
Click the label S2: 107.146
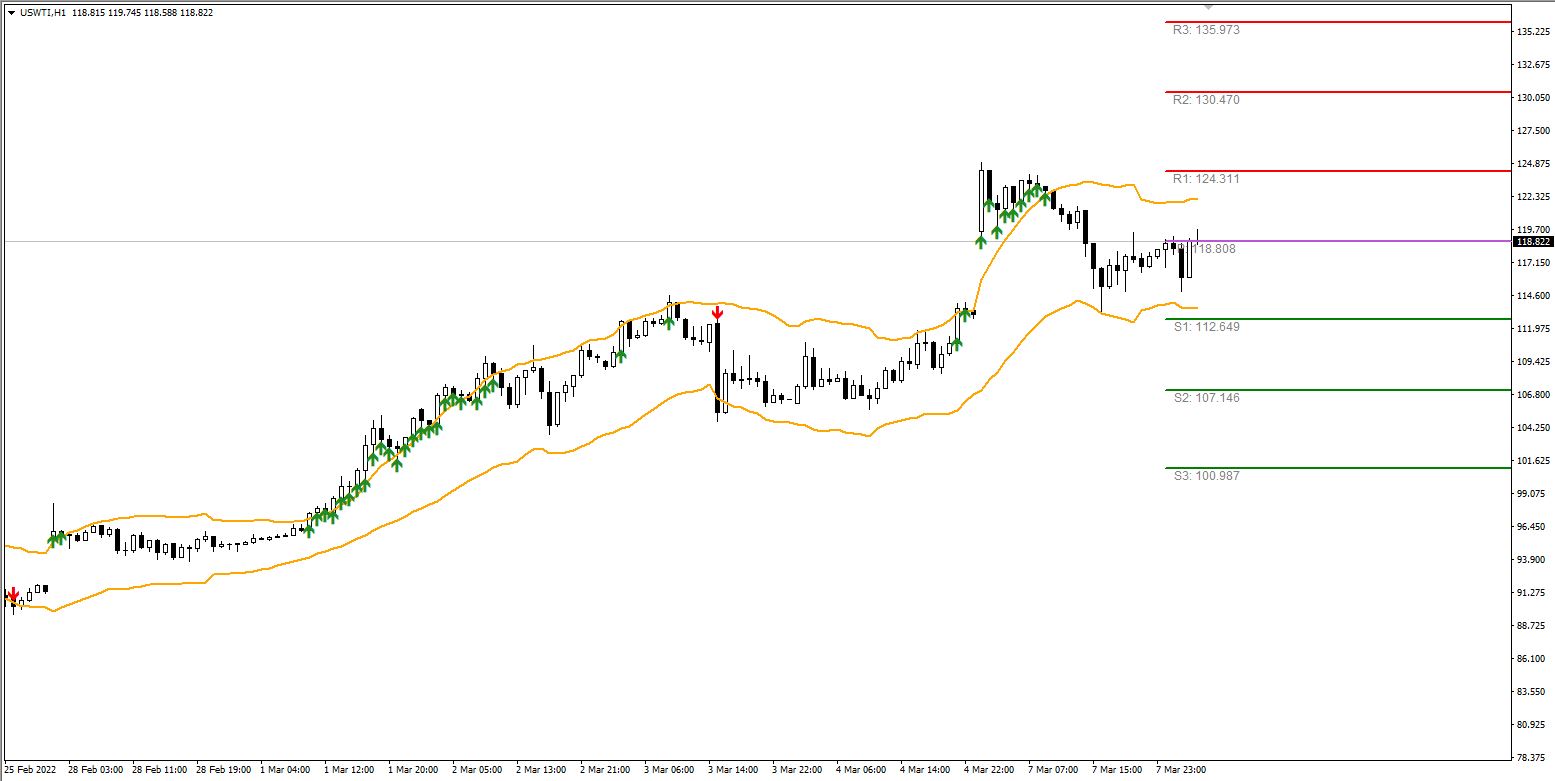[1206, 398]
